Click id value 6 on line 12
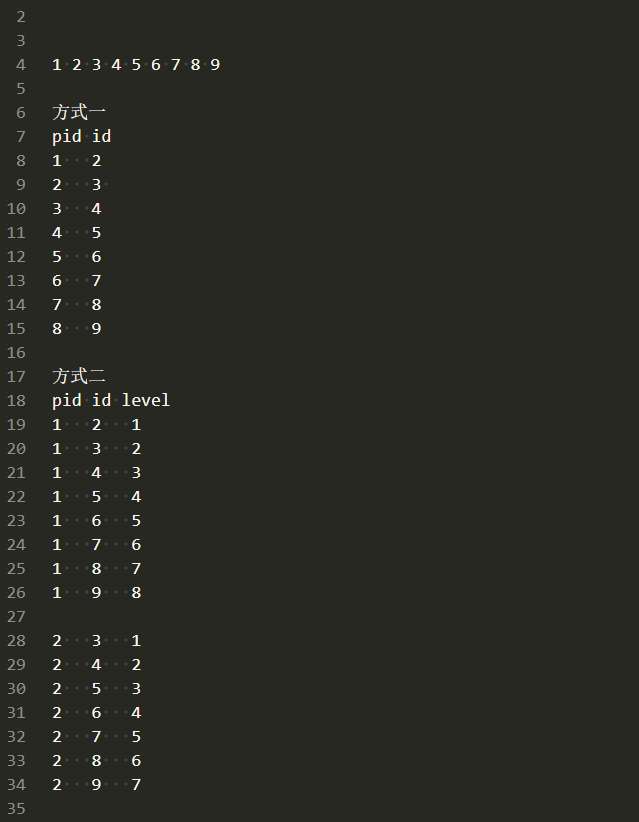 click(96, 257)
